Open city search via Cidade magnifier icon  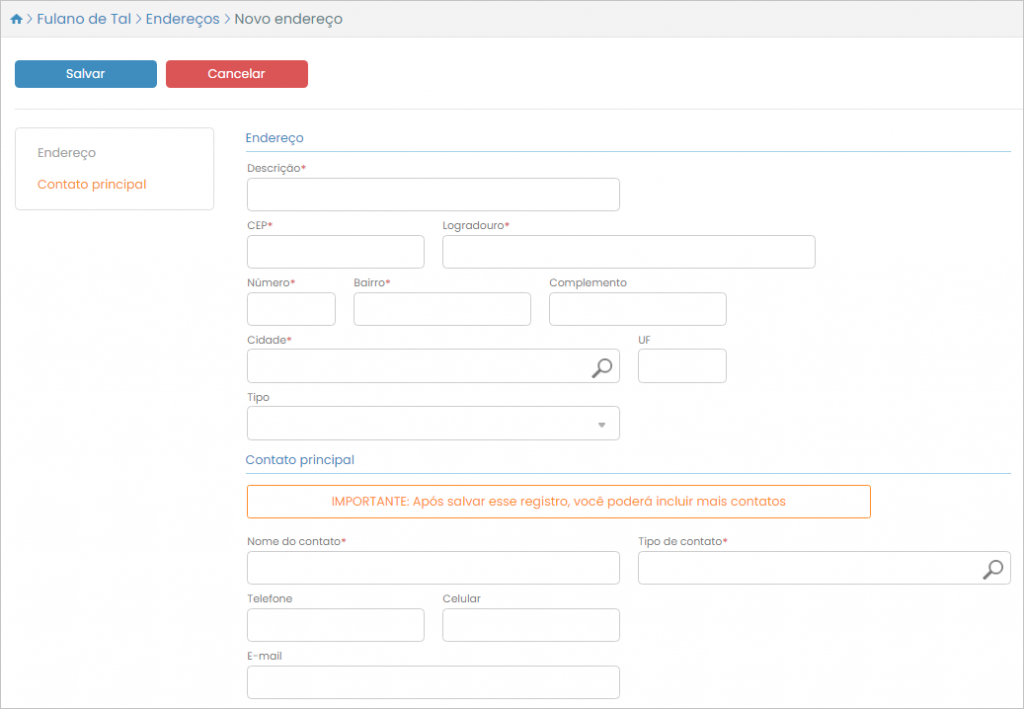[601, 368]
